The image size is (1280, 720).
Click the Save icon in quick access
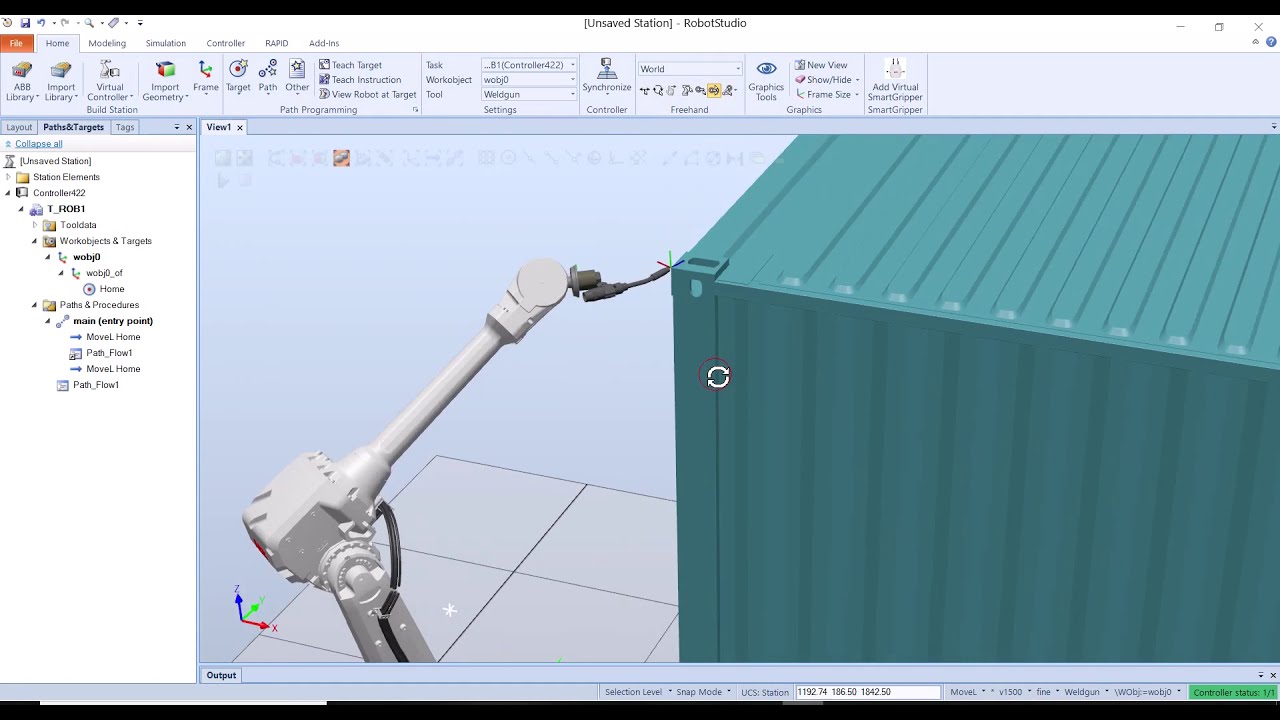[x=25, y=22]
